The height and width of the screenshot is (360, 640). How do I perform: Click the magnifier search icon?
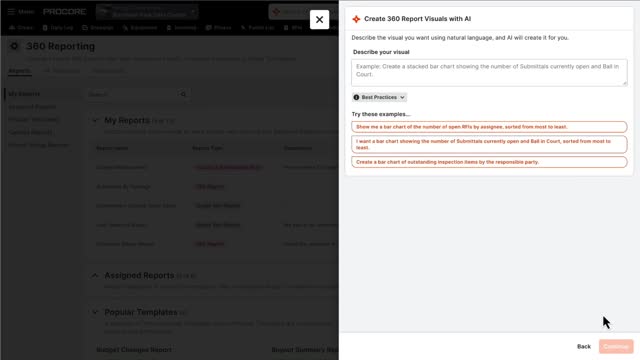[x=183, y=94]
